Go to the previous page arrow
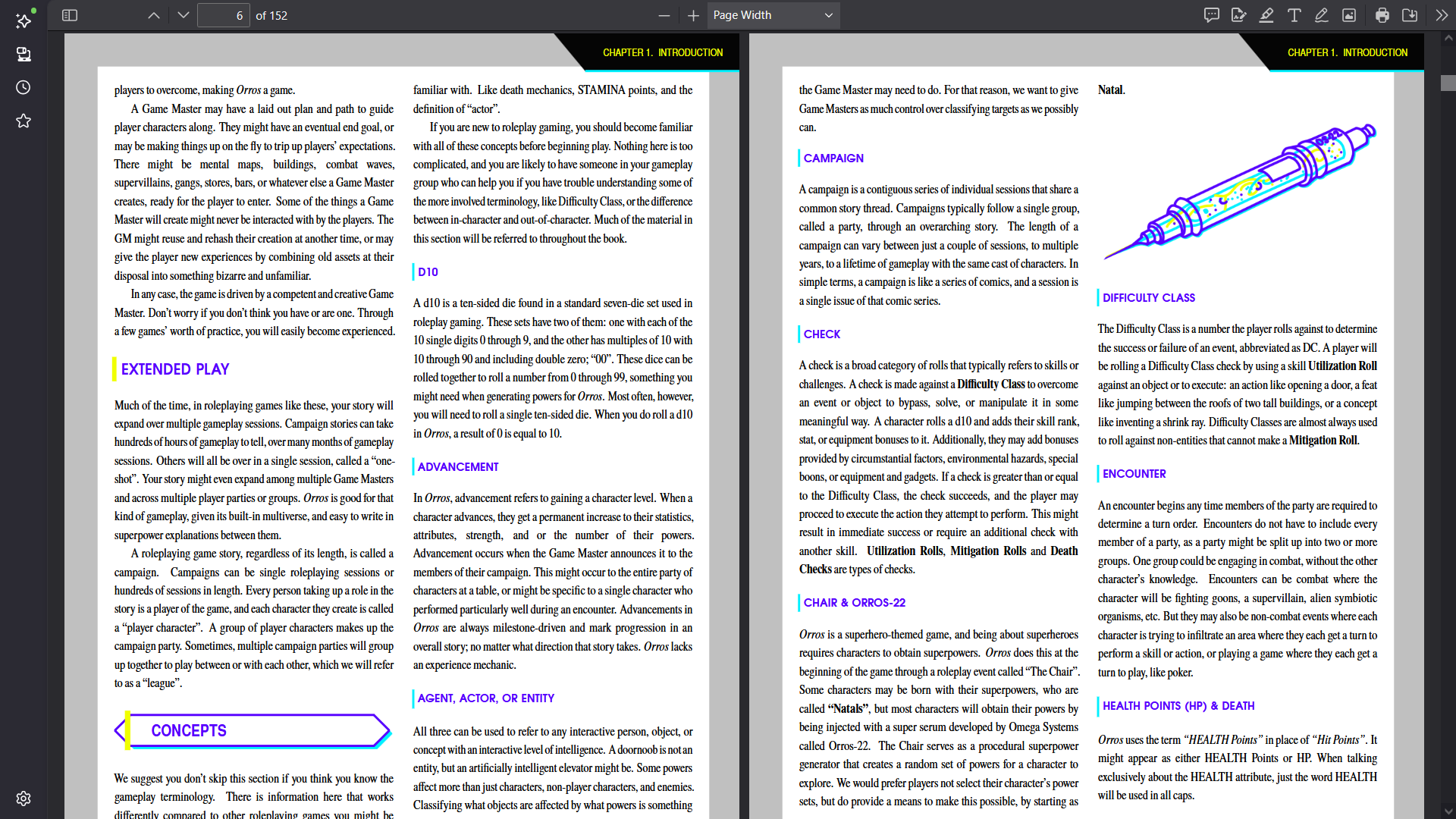 coord(154,15)
